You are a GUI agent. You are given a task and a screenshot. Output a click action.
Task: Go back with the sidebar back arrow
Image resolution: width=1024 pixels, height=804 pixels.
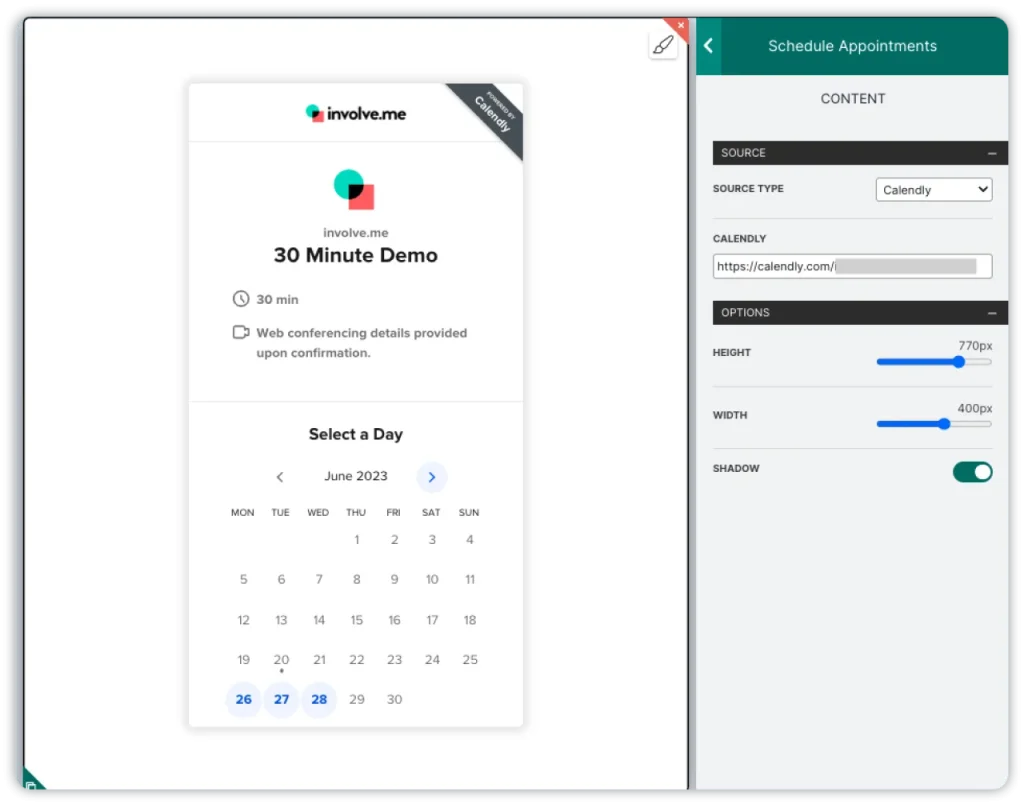(x=709, y=46)
